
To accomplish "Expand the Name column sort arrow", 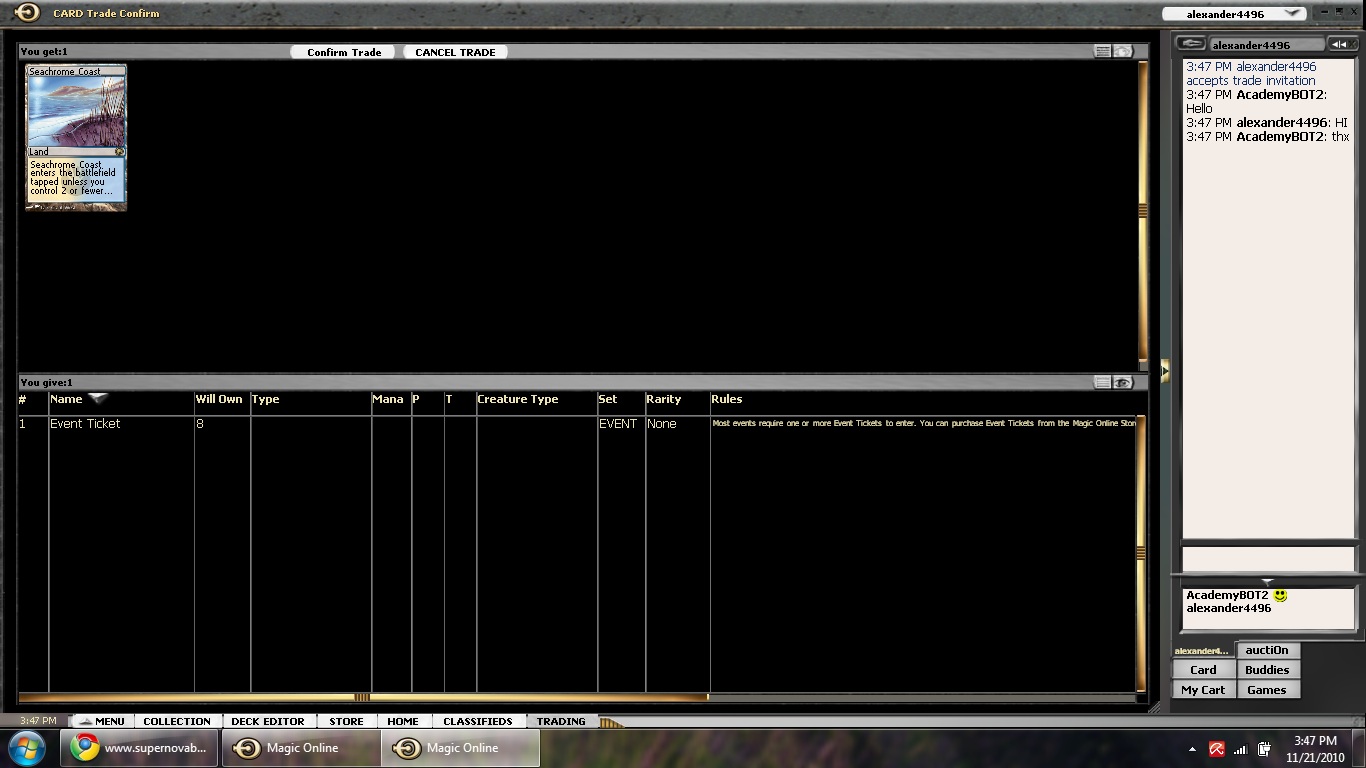I will coord(97,399).
